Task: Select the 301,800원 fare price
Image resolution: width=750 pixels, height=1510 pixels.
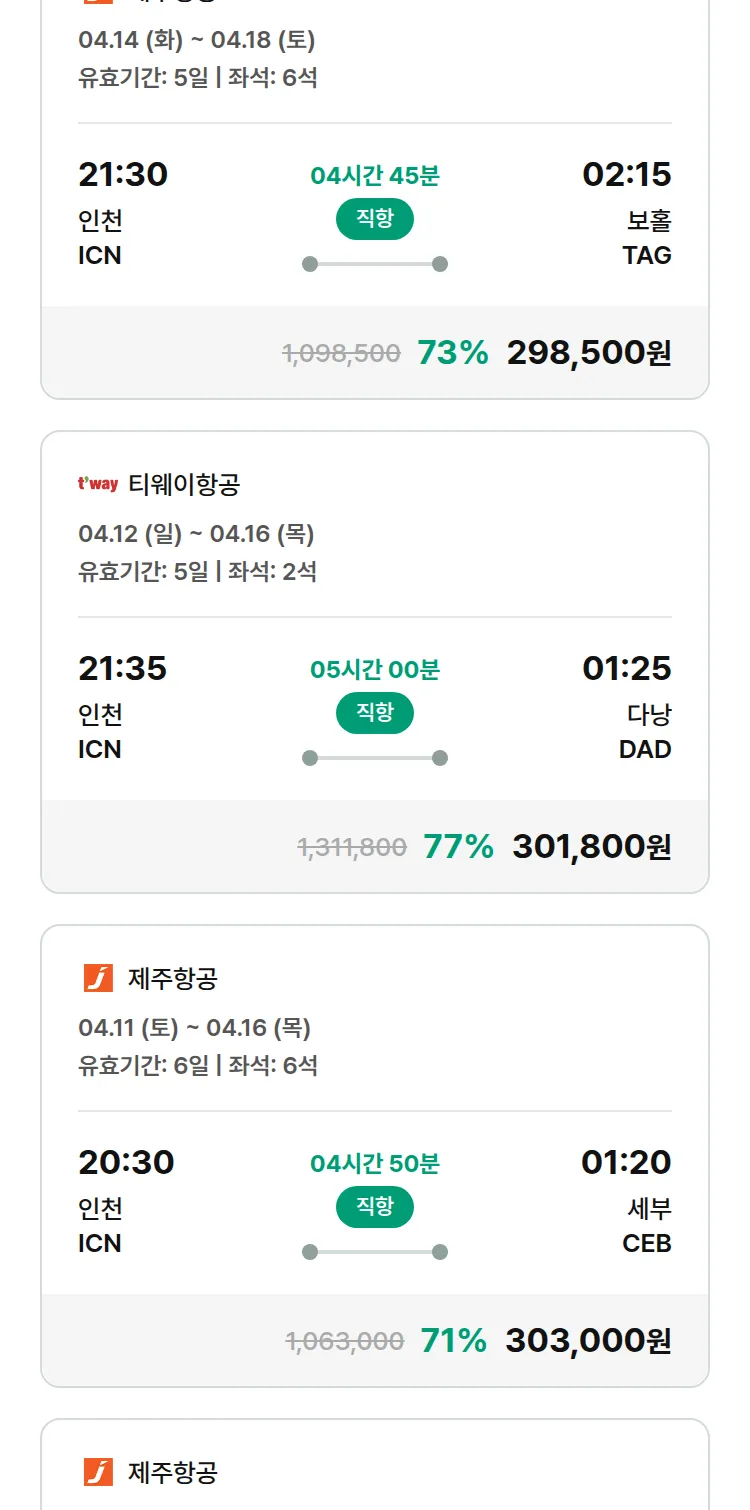Action: (592, 846)
